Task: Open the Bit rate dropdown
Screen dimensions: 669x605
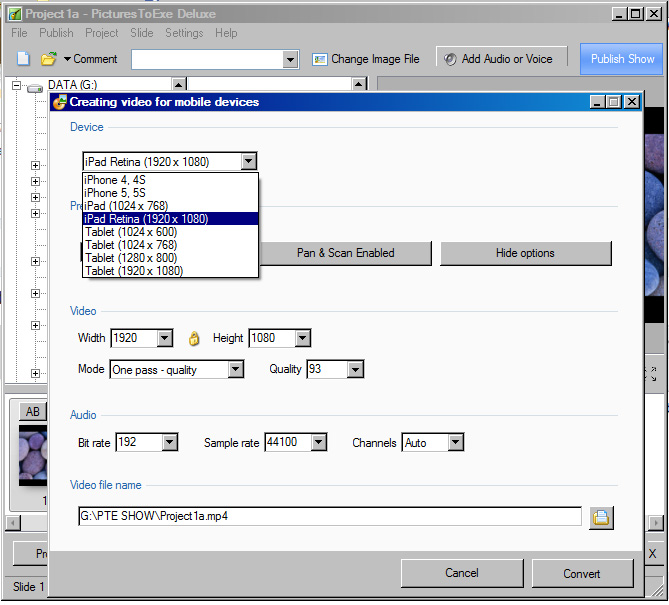Action: coord(168,443)
